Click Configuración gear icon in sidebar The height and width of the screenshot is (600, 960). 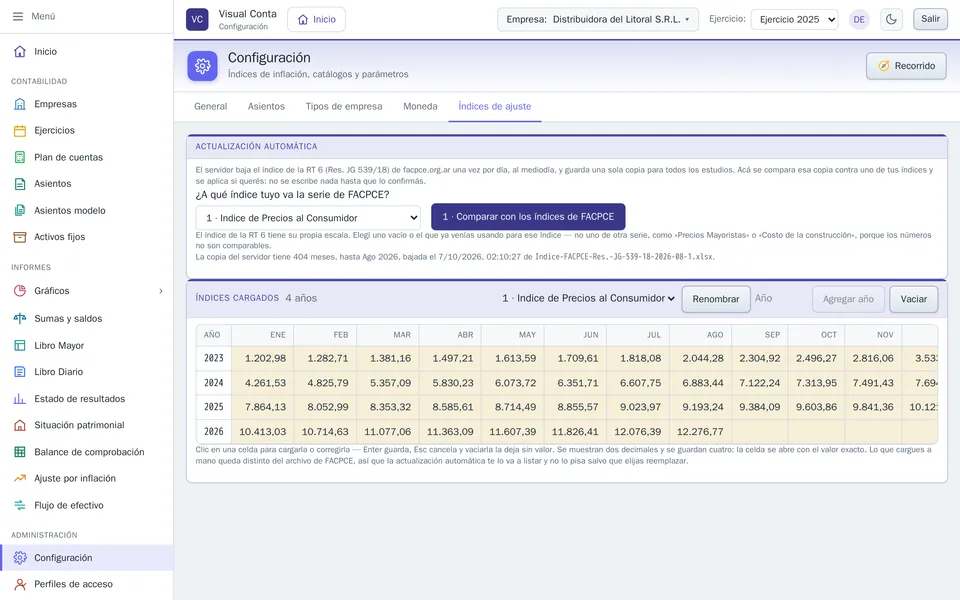click(20, 558)
